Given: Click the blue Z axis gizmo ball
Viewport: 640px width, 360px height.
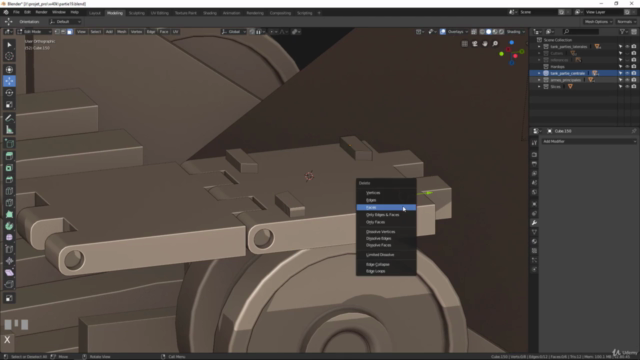Looking at the screenshot, I should pyautogui.click(x=511, y=42).
